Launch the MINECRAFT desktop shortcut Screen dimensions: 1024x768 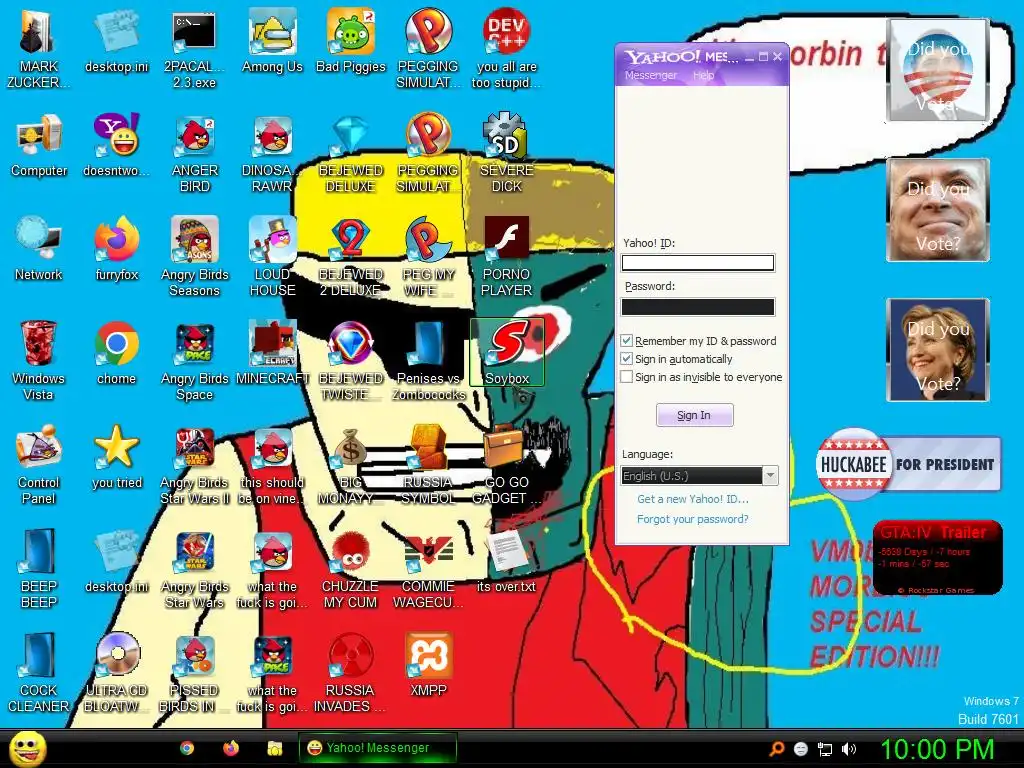tap(272, 353)
